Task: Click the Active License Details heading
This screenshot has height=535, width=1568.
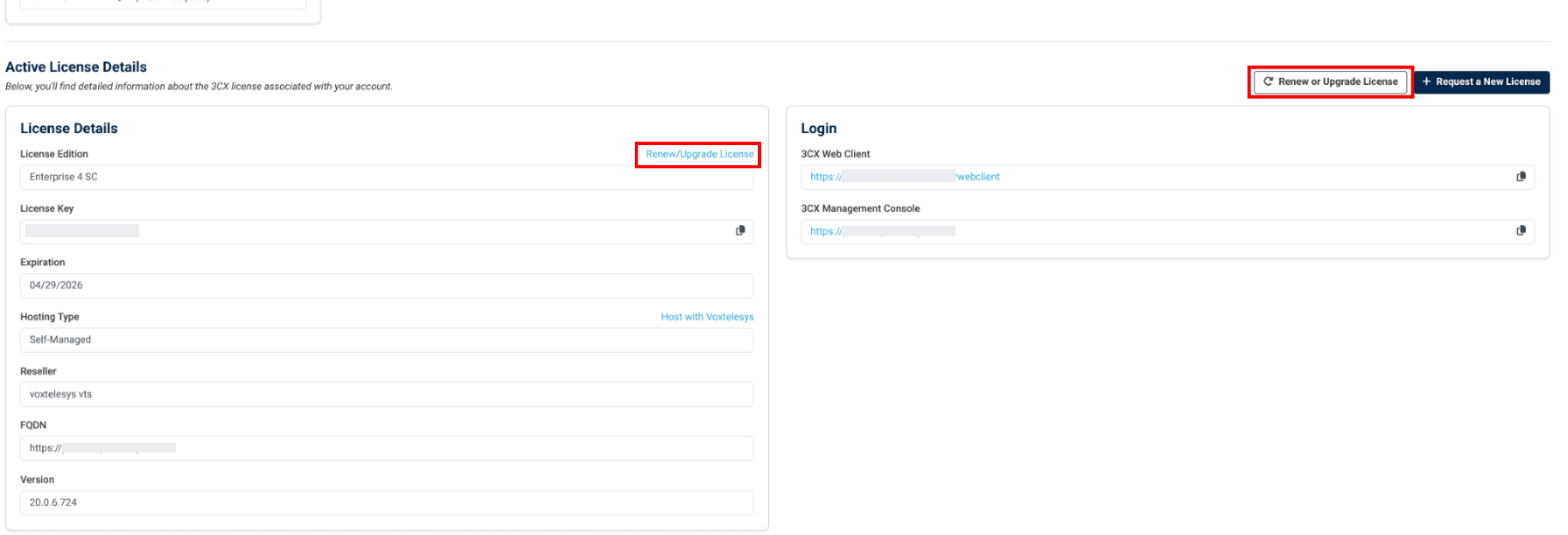Action: pyautogui.click(x=76, y=67)
